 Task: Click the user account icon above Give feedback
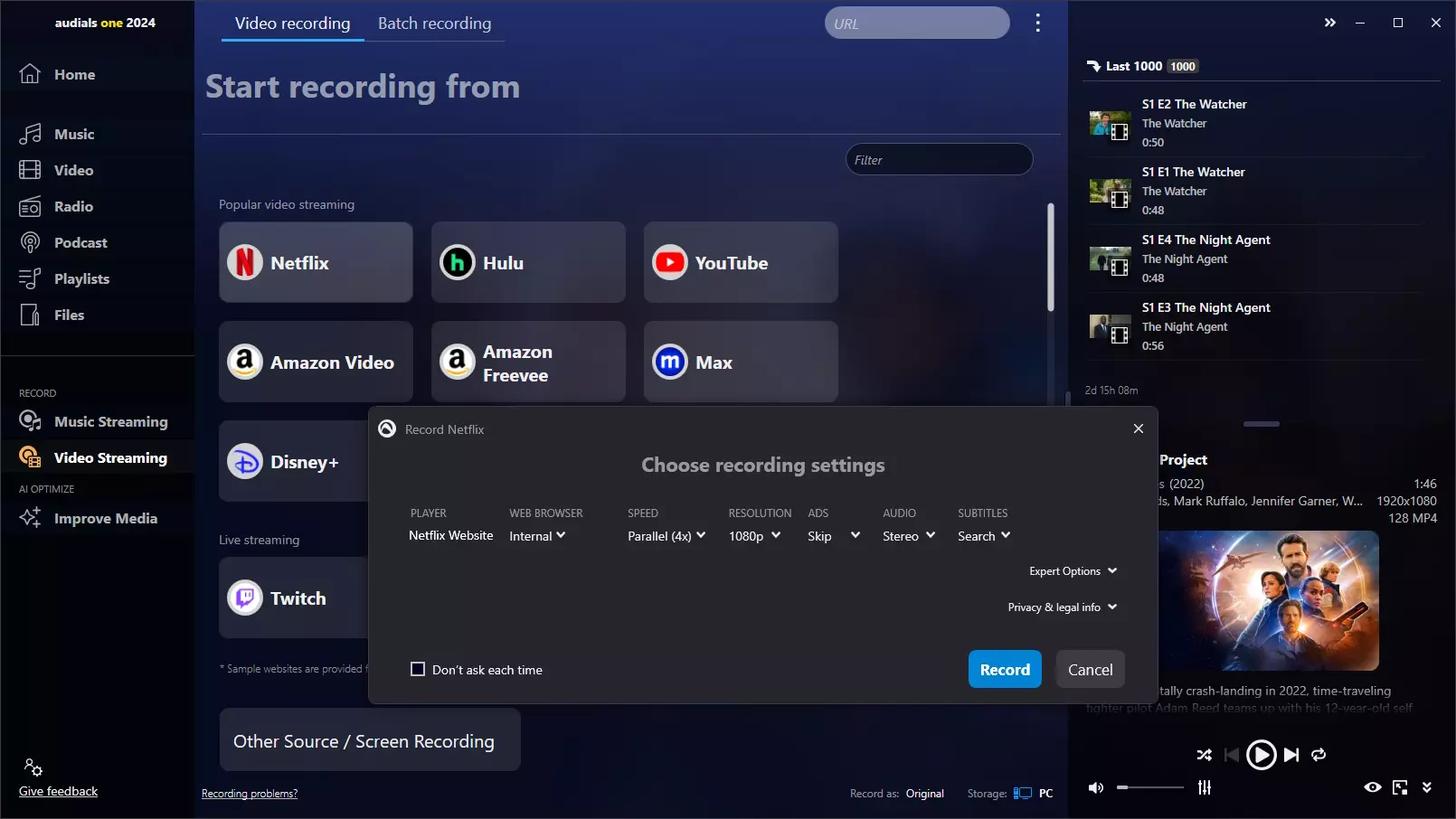click(33, 767)
